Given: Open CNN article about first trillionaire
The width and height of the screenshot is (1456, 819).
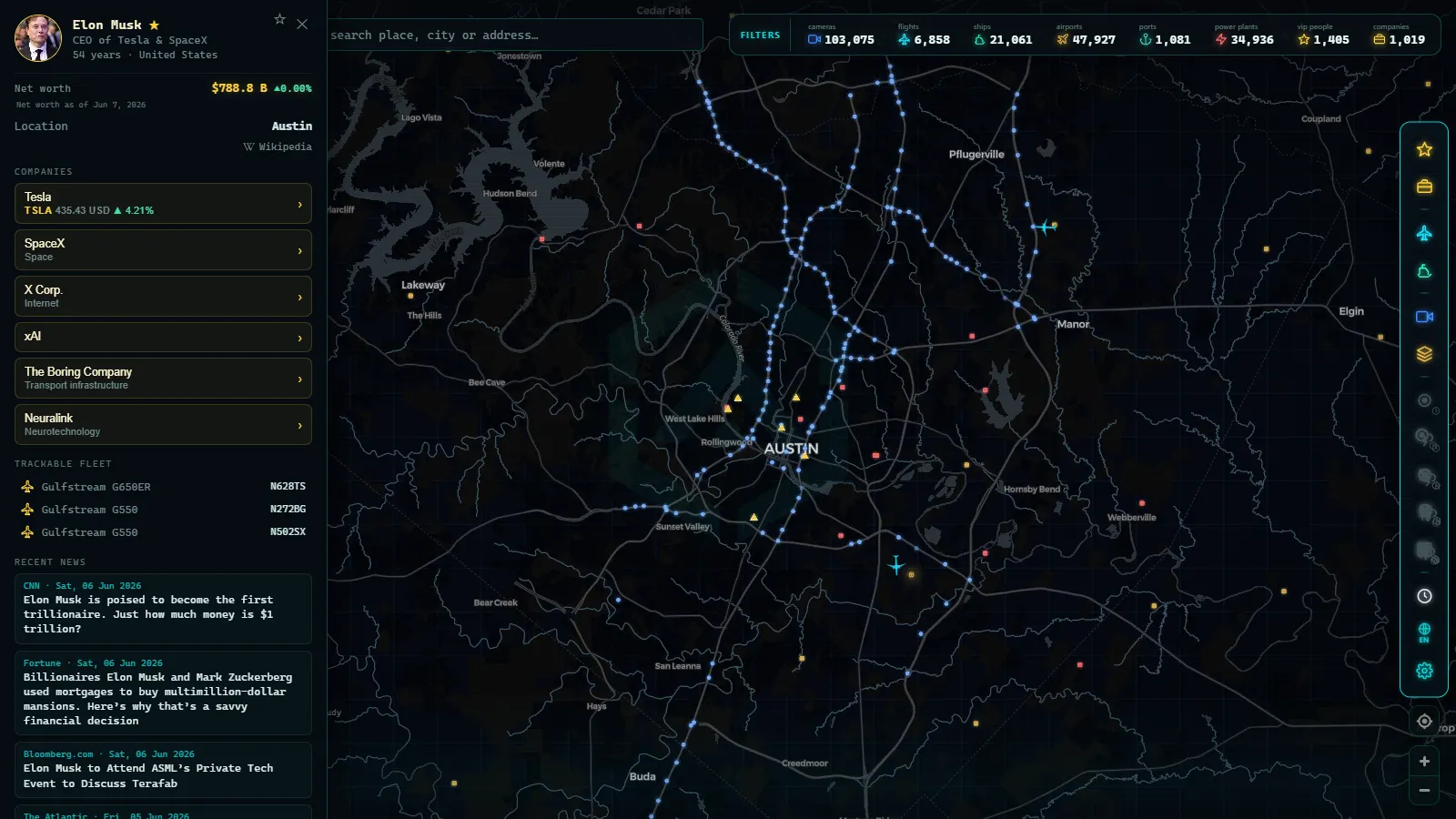Looking at the screenshot, I should [x=163, y=609].
